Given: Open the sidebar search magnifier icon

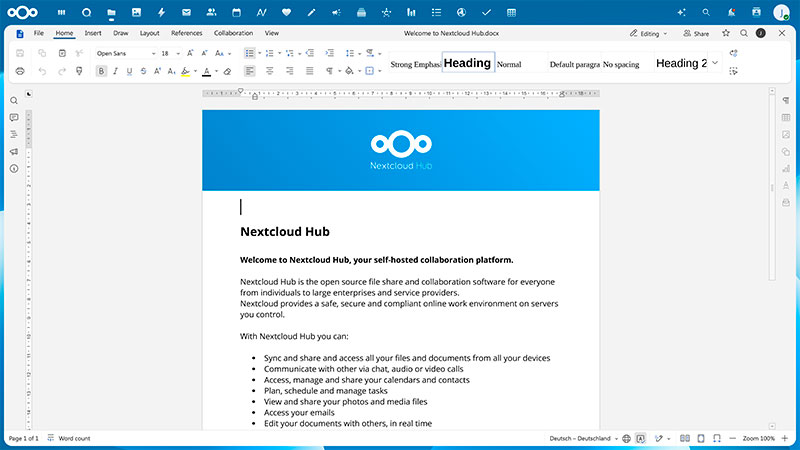Looking at the screenshot, I should click(14, 101).
